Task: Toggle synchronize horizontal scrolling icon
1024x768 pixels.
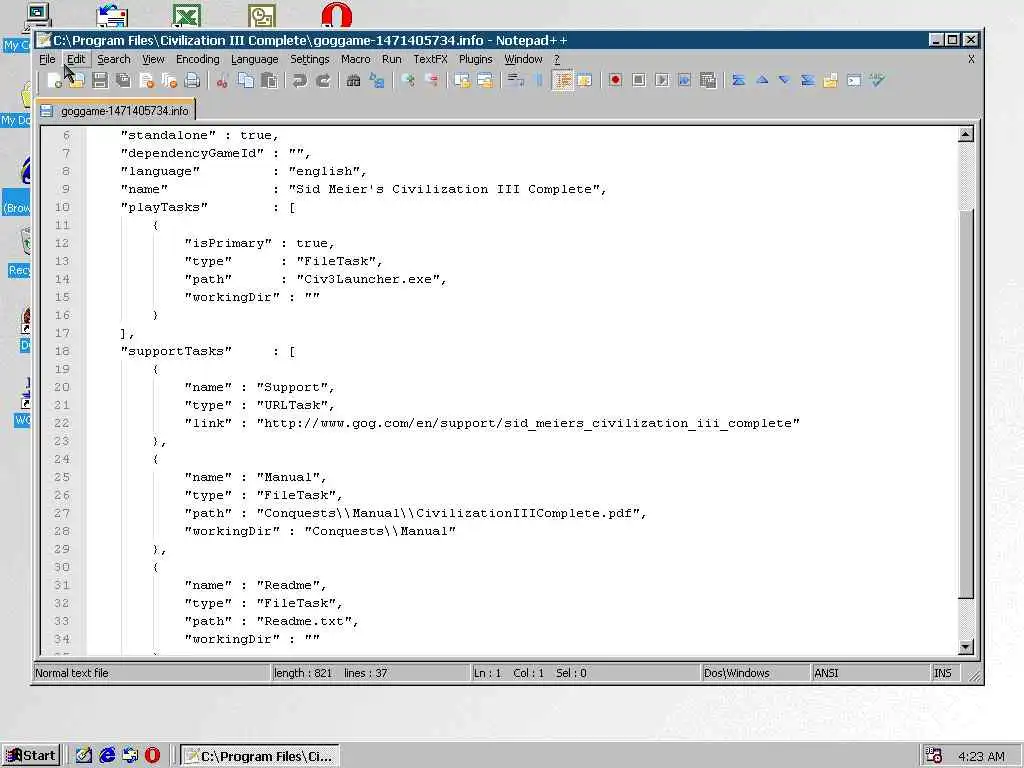Action: (x=485, y=80)
